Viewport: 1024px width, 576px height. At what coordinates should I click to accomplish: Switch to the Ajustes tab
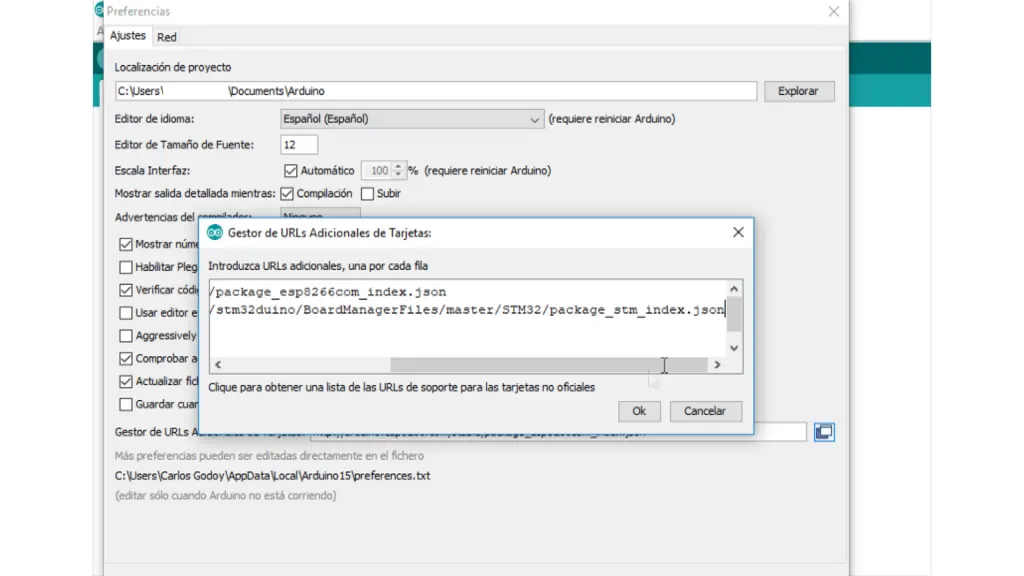pos(128,36)
